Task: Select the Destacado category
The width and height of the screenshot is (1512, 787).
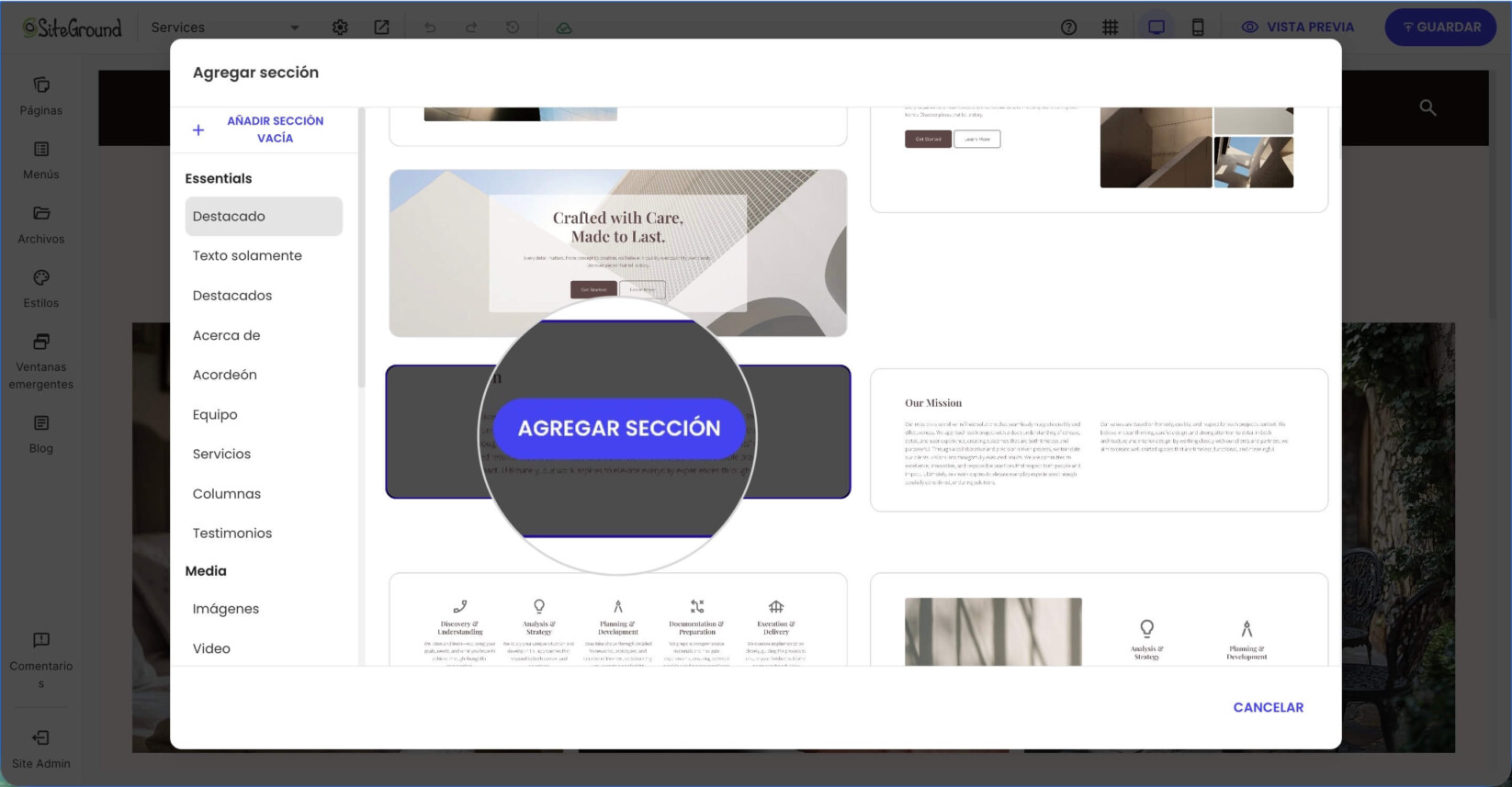Action: [x=264, y=216]
